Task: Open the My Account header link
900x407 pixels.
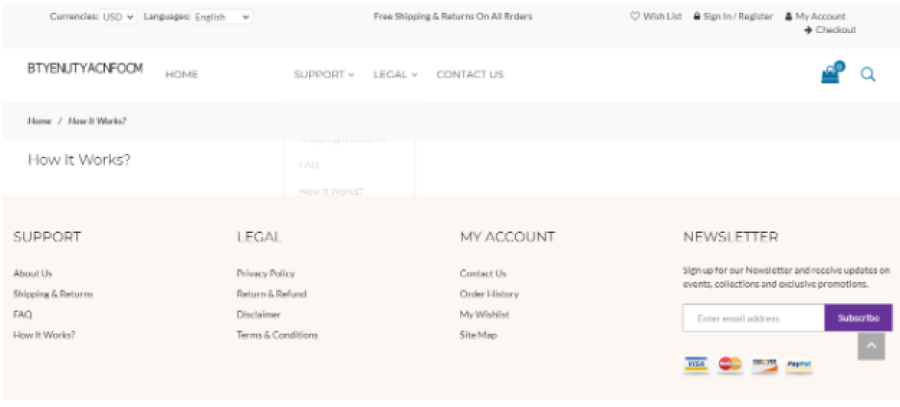Action: point(820,16)
